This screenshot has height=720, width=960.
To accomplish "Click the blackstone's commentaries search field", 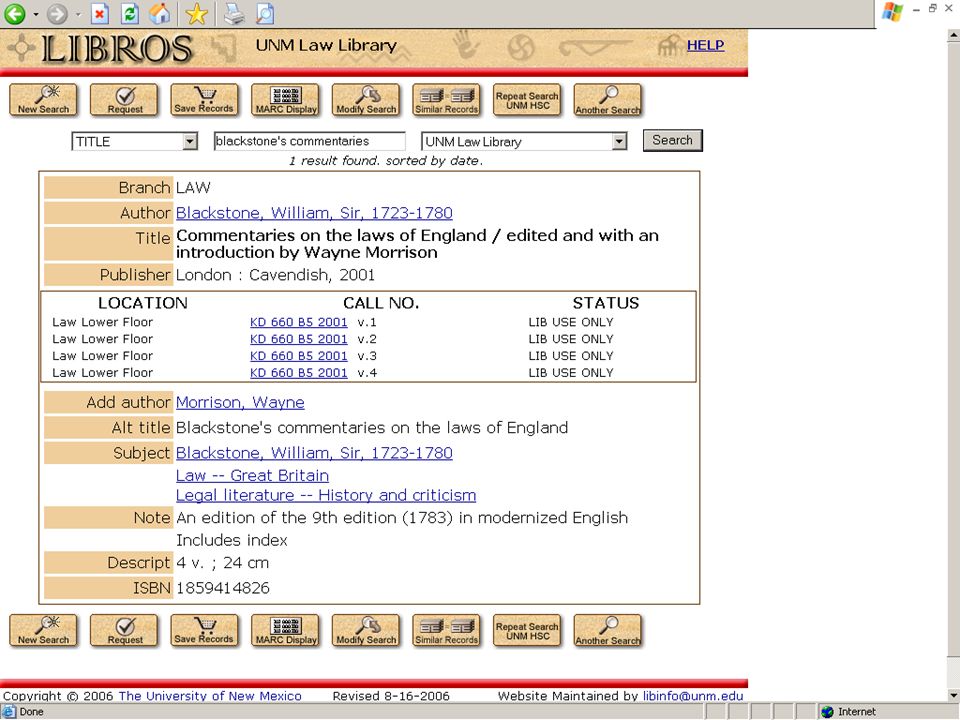I will coord(309,141).
